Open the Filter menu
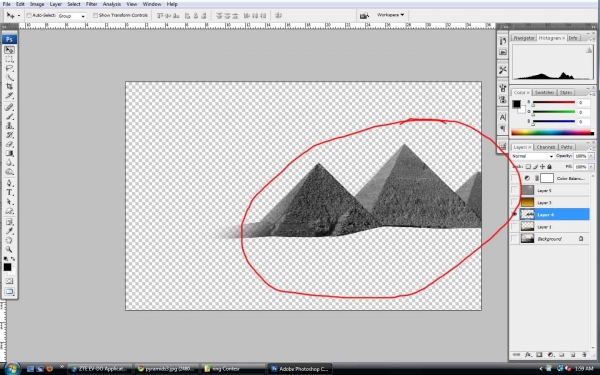The height and width of the screenshot is (375, 600). pos(91,4)
